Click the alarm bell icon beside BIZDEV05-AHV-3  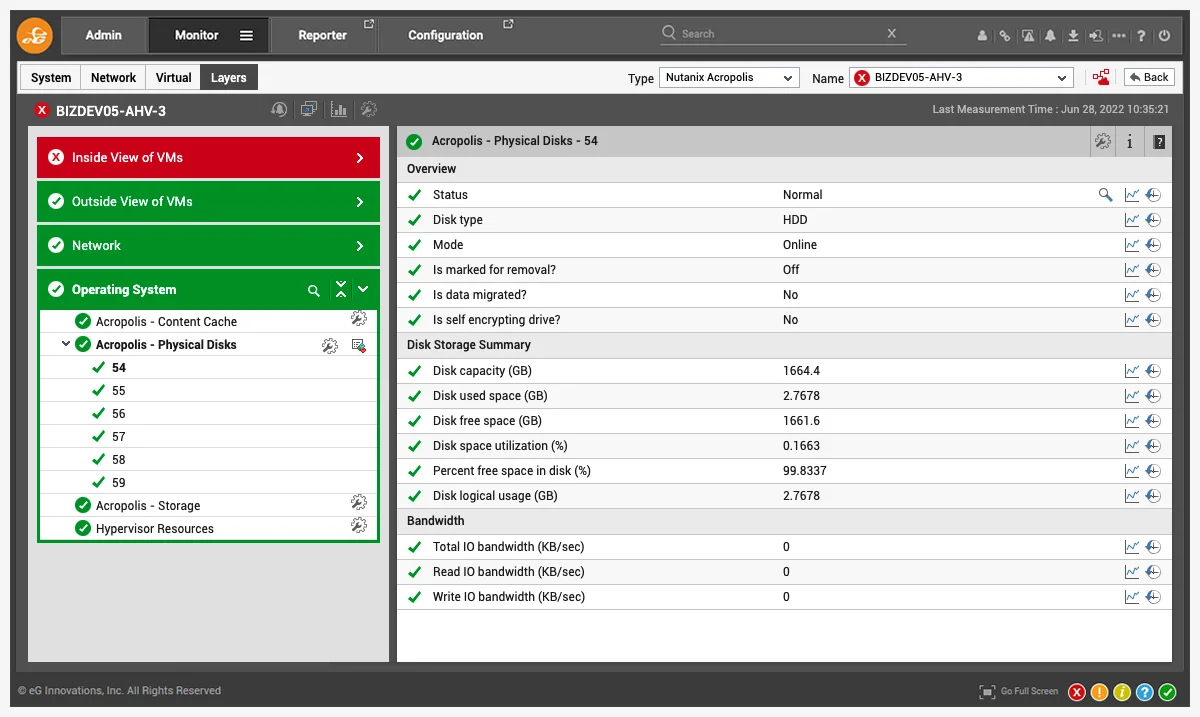click(x=279, y=109)
